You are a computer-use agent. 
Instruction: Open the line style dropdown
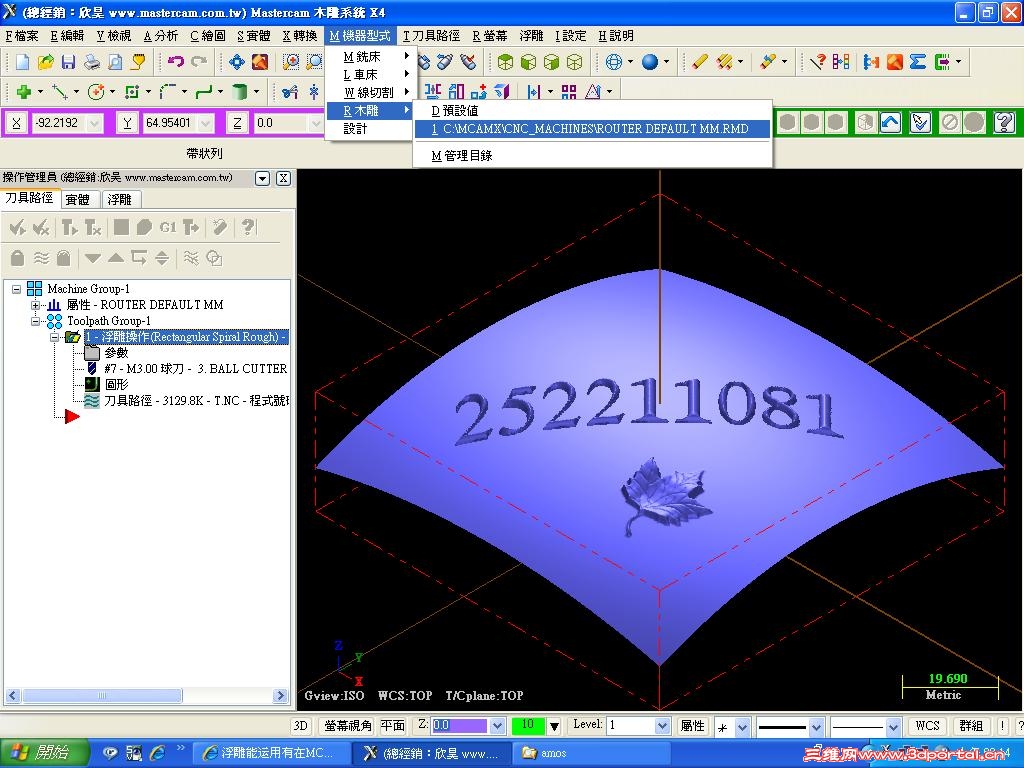coord(816,726)
